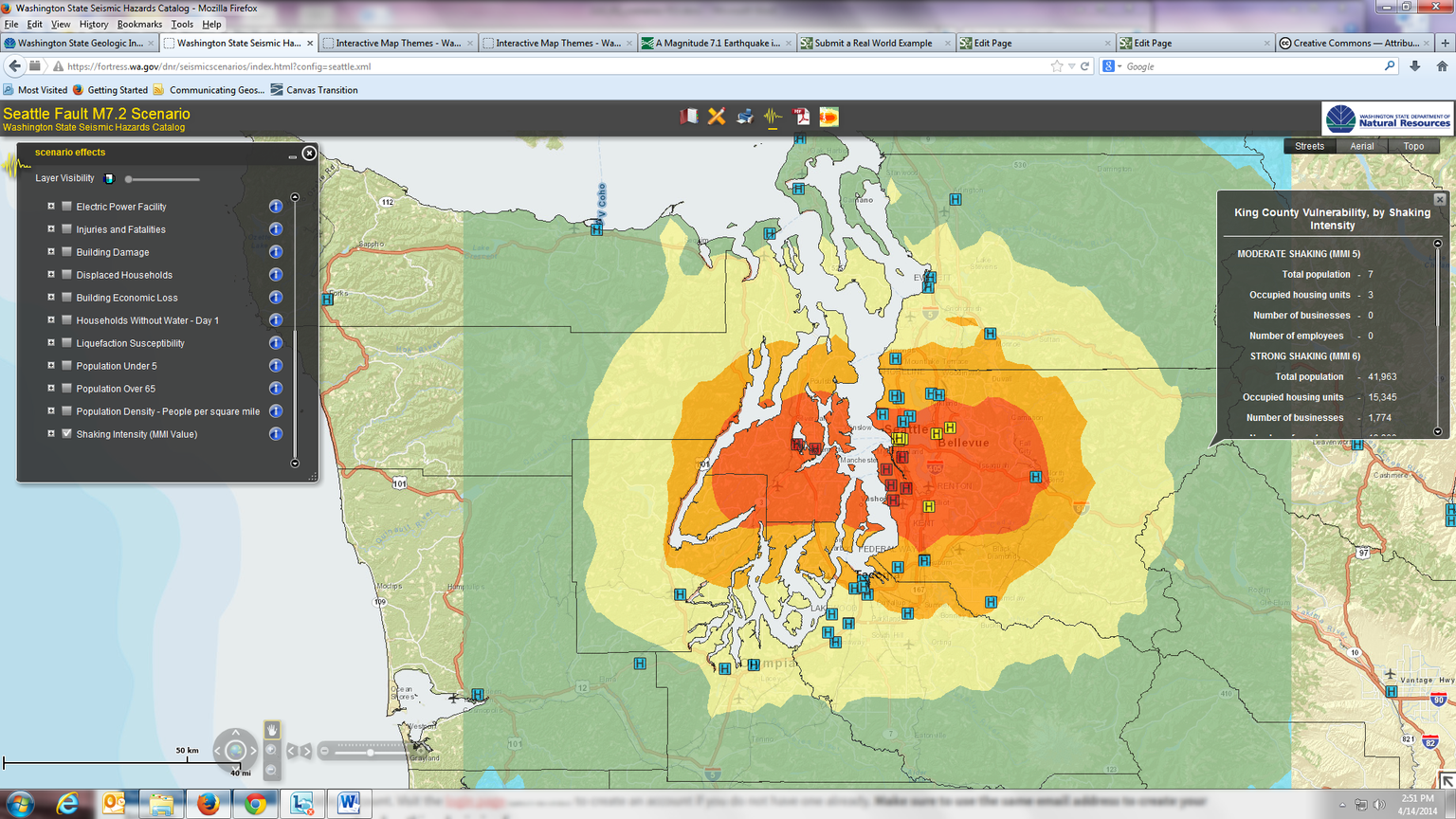The height and width of the screenshot is (819, 1456).
Task: Click the info icon beside Liquefaction Susceptibility
Action: [x=276, y=342]
